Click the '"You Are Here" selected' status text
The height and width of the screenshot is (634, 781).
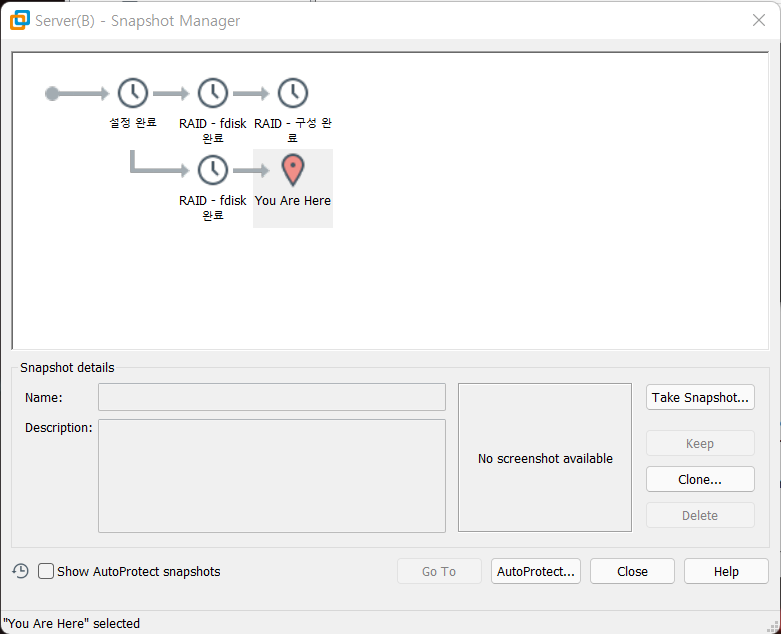tap(71, 624)
